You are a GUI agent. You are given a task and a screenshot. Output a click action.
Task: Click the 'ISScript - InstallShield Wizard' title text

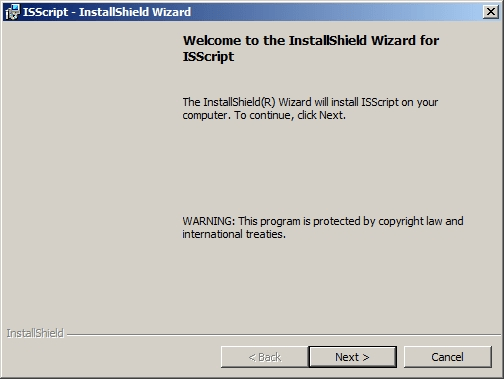[107, 12]
